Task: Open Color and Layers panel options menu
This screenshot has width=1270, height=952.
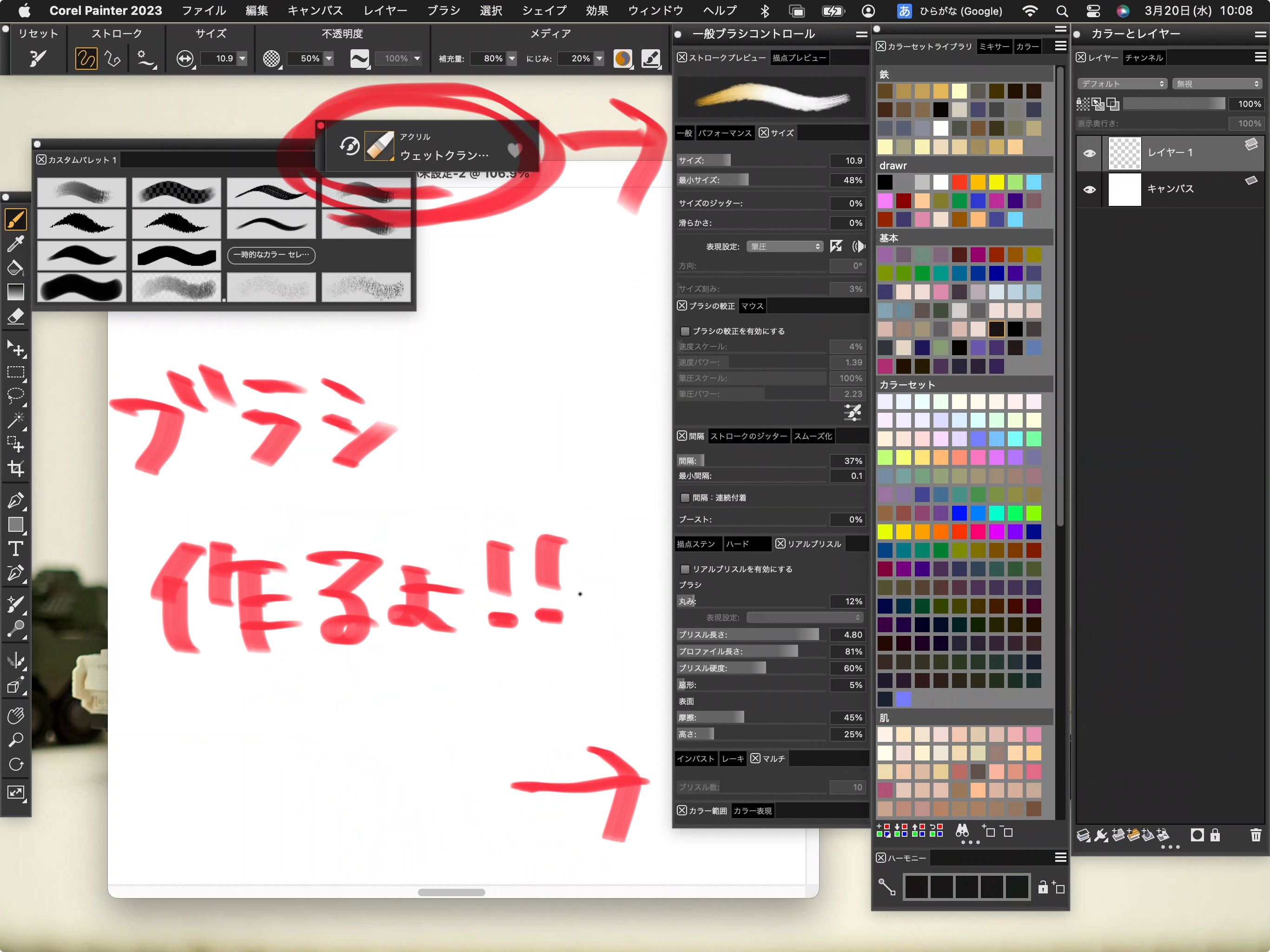Action: click(x=1260, y=34)
